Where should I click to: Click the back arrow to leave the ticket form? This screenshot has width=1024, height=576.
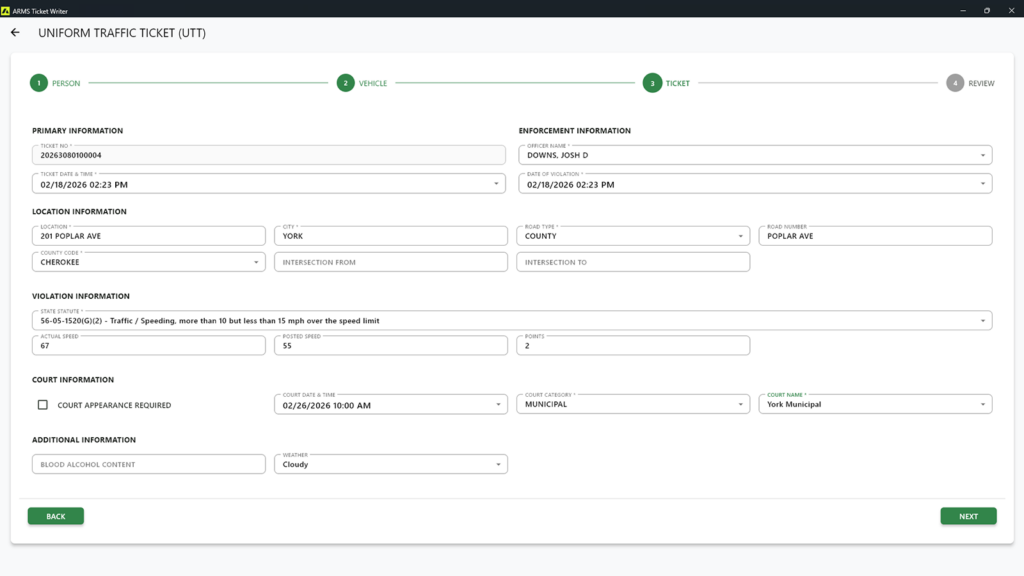coord(14,32)
